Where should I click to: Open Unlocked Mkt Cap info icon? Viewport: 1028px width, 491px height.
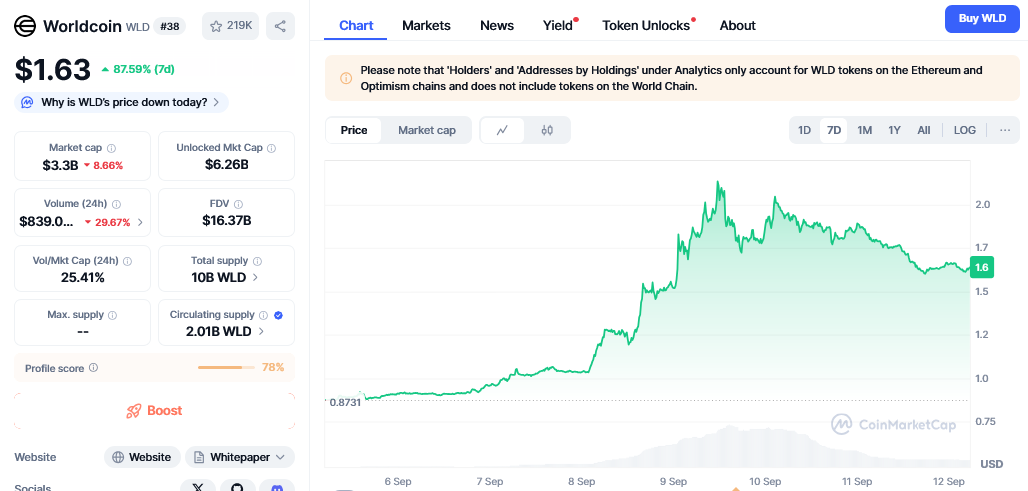click(x=271, y=148)
